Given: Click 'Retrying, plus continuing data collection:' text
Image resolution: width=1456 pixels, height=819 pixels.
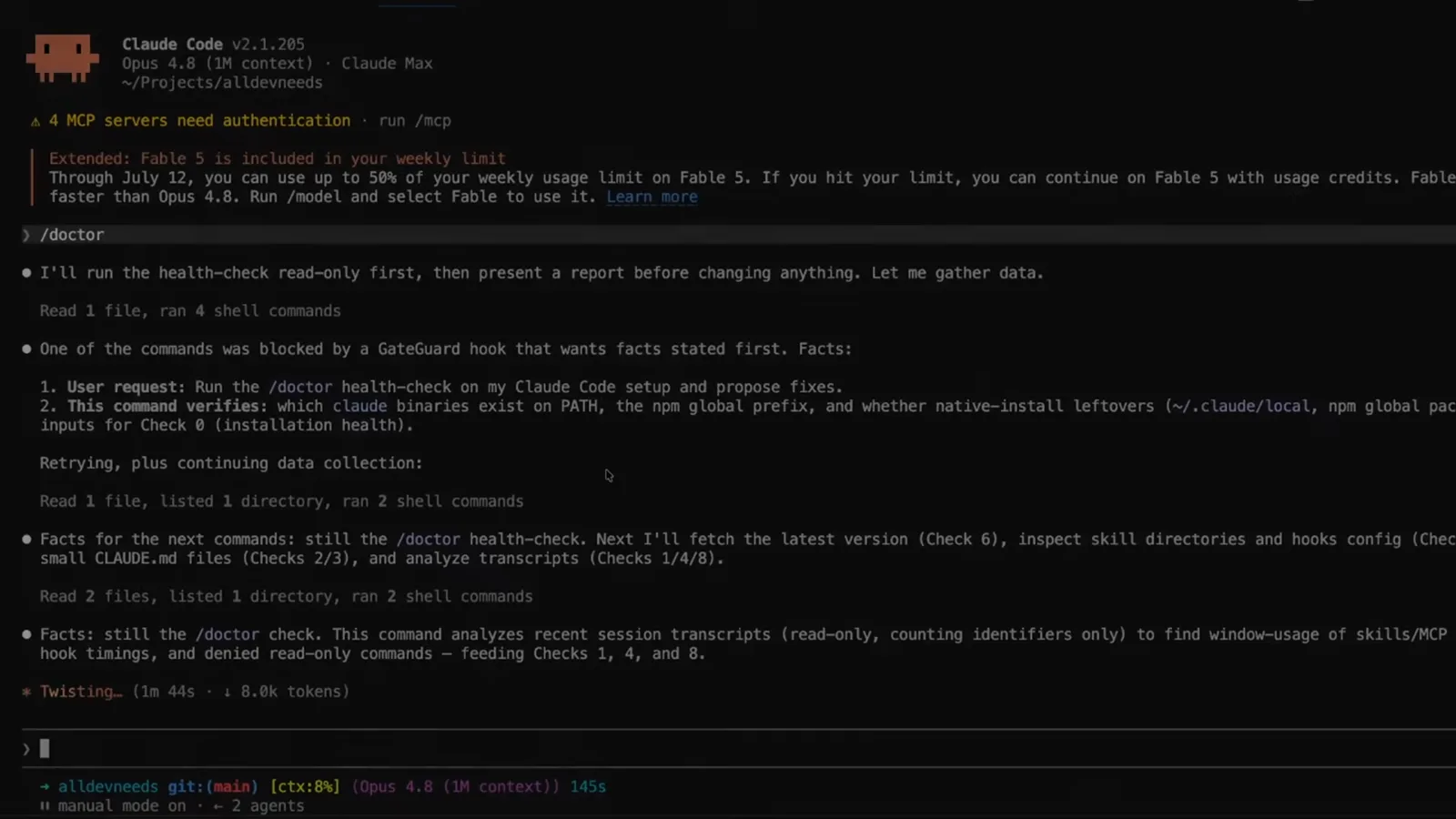Looking at the screenshot, I should click(231, 463).
